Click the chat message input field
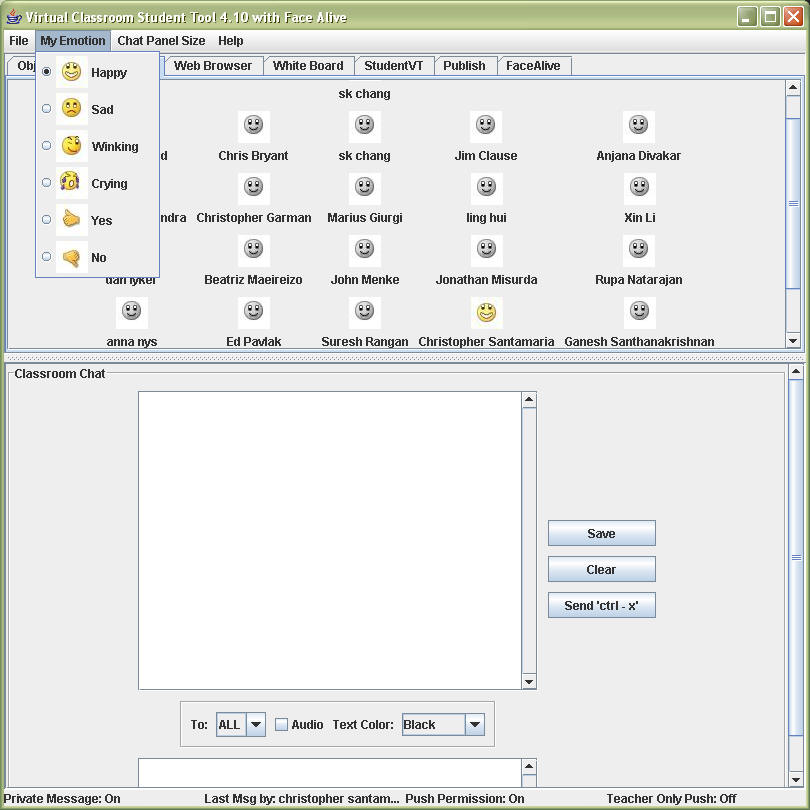 pyautogui.click(x=329, y=772)
